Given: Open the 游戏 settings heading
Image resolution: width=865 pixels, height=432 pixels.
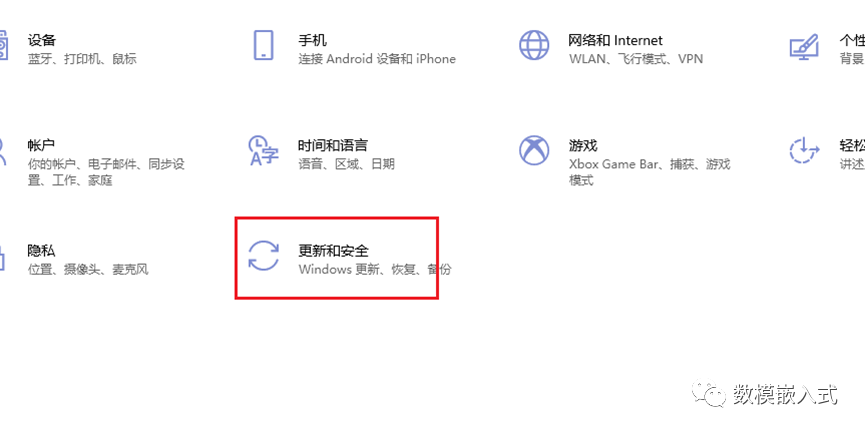Looking at the screenshot, I should [x=583, y=146].
